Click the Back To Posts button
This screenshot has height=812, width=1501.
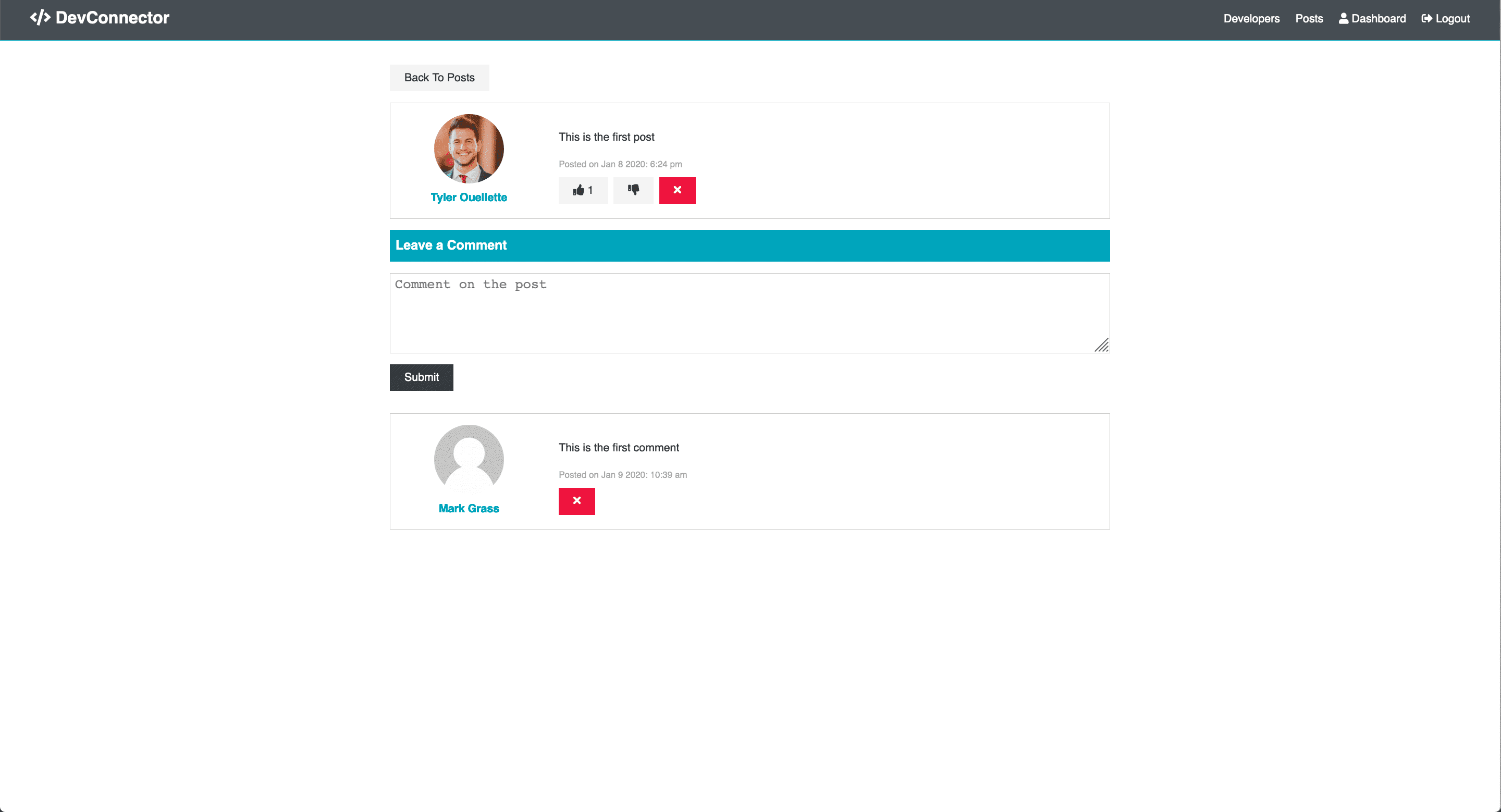click(x=439, y=78)
